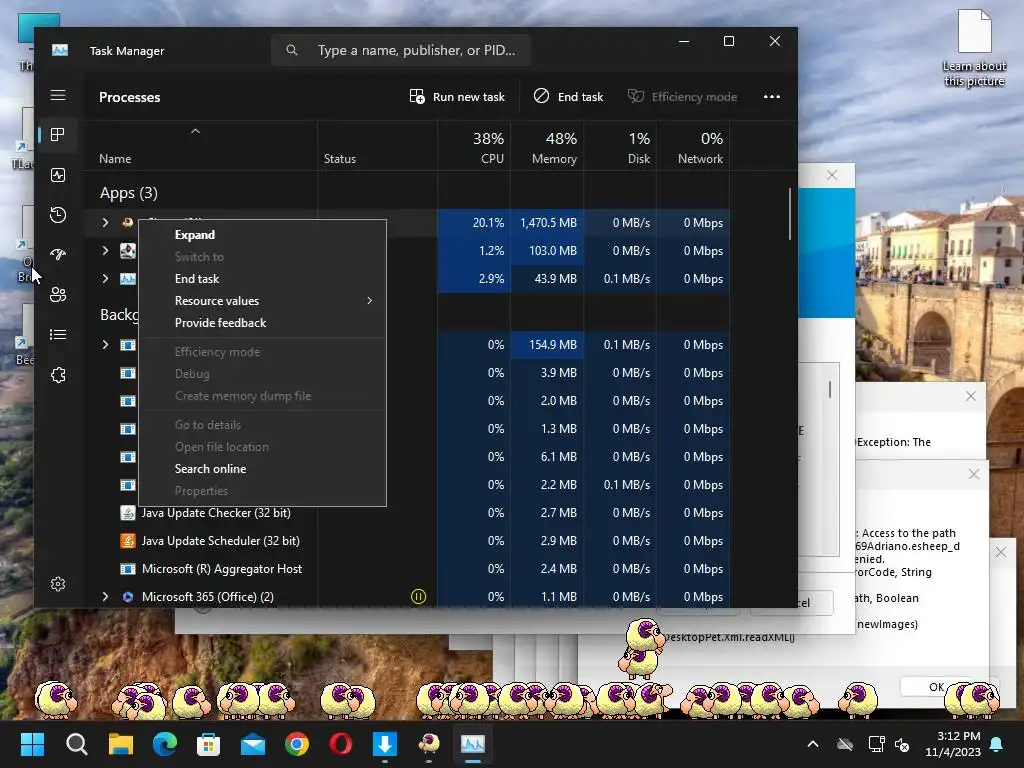Select Microsoft (R) Aggregator Host row
The height and width of the screenshot is (768, 1024).
coord(408,569)
